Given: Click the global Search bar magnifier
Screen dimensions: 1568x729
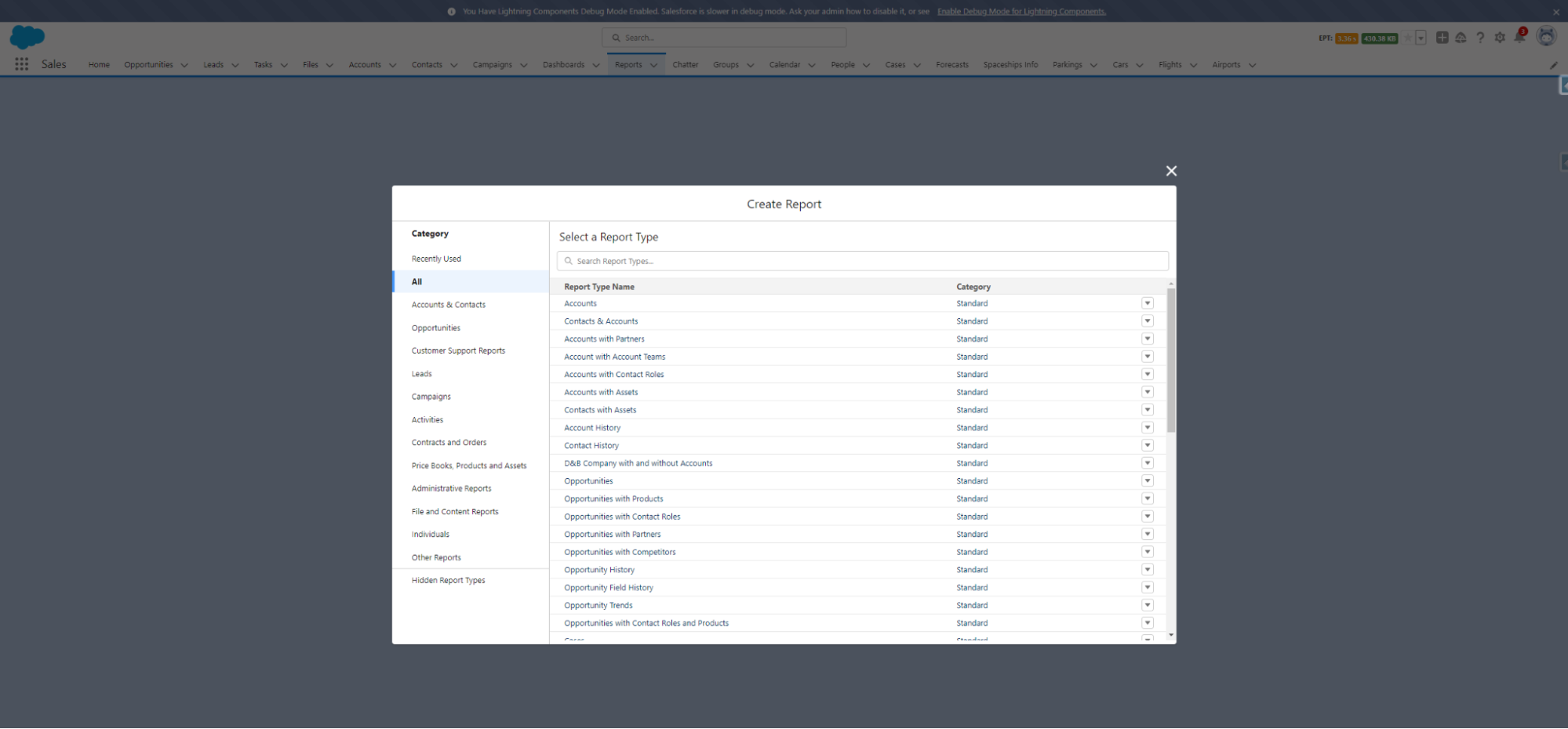Looking at the screenshot, I should pyautogui.click(x=616, y=37).
